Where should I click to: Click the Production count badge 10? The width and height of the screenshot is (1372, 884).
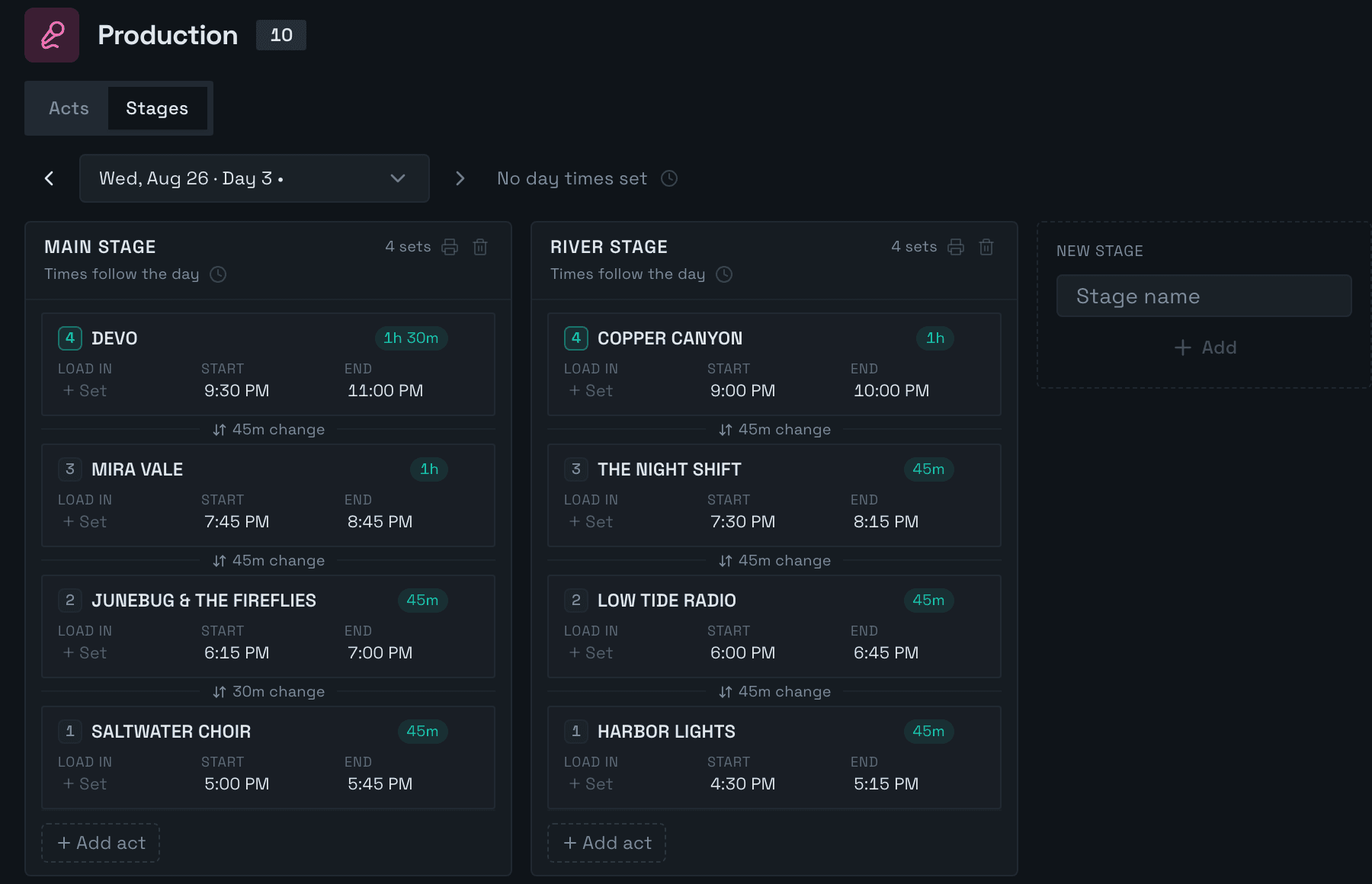click(281, 35)
